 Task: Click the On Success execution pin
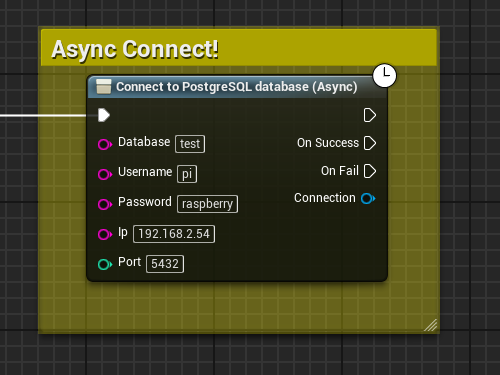[370, 143]
